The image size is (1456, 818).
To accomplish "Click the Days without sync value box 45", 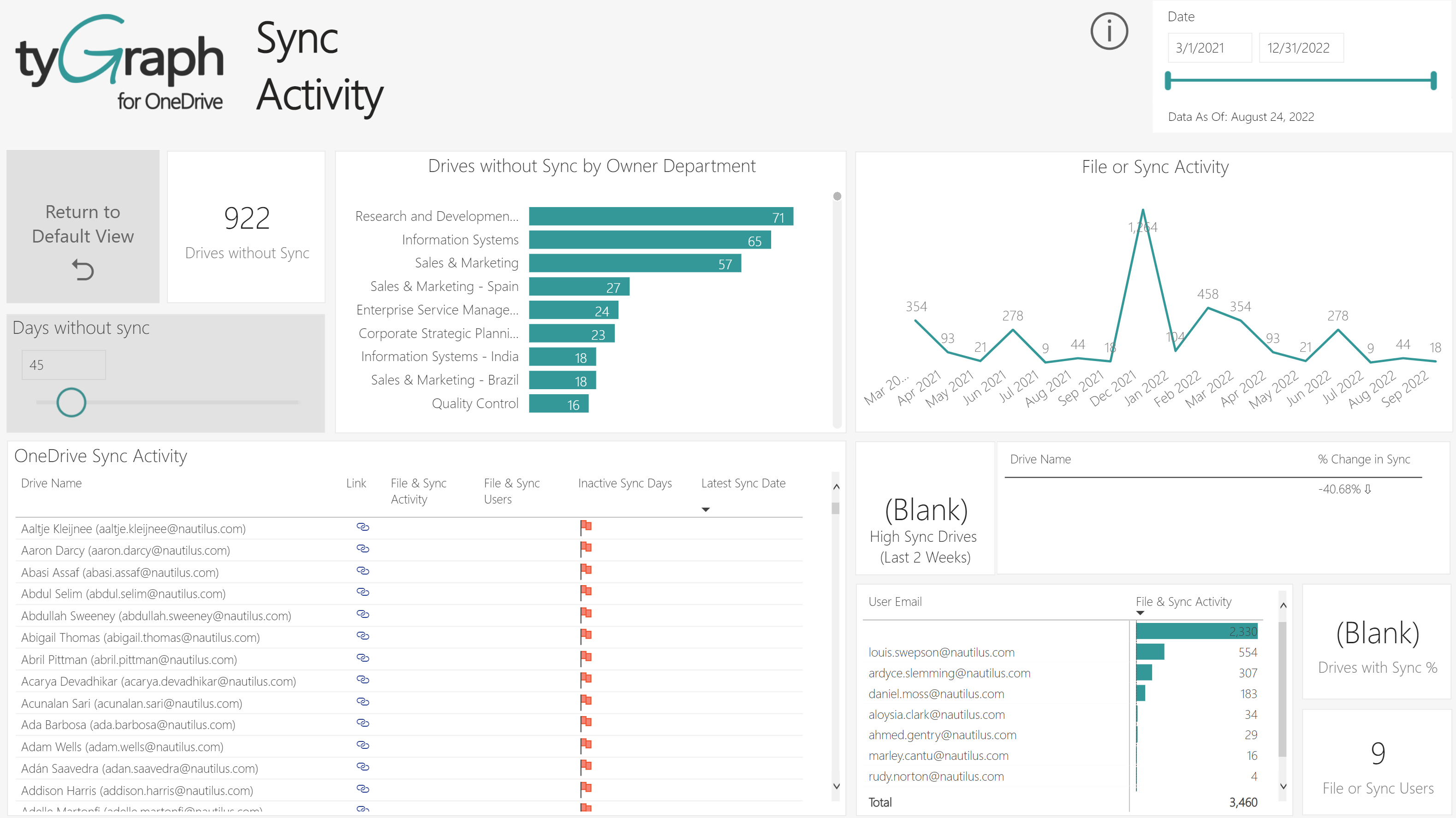I will pyautogui.click(x=63, y=365).
